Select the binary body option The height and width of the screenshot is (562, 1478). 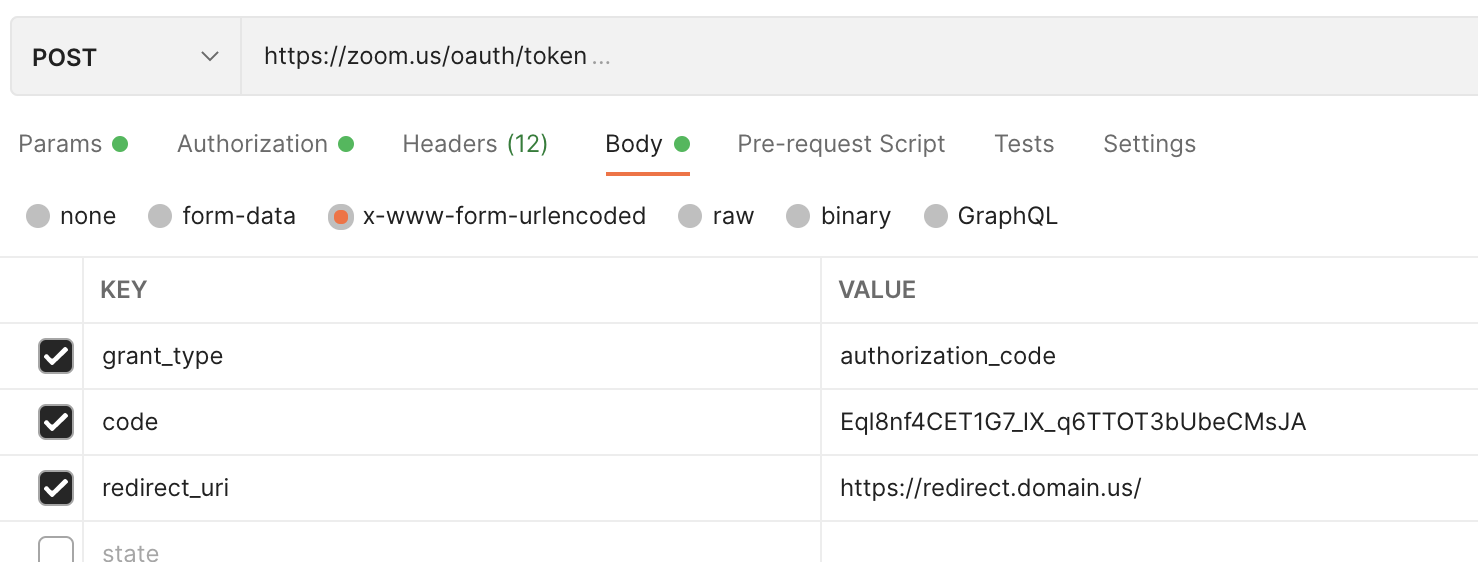click(x=798, y=216)
